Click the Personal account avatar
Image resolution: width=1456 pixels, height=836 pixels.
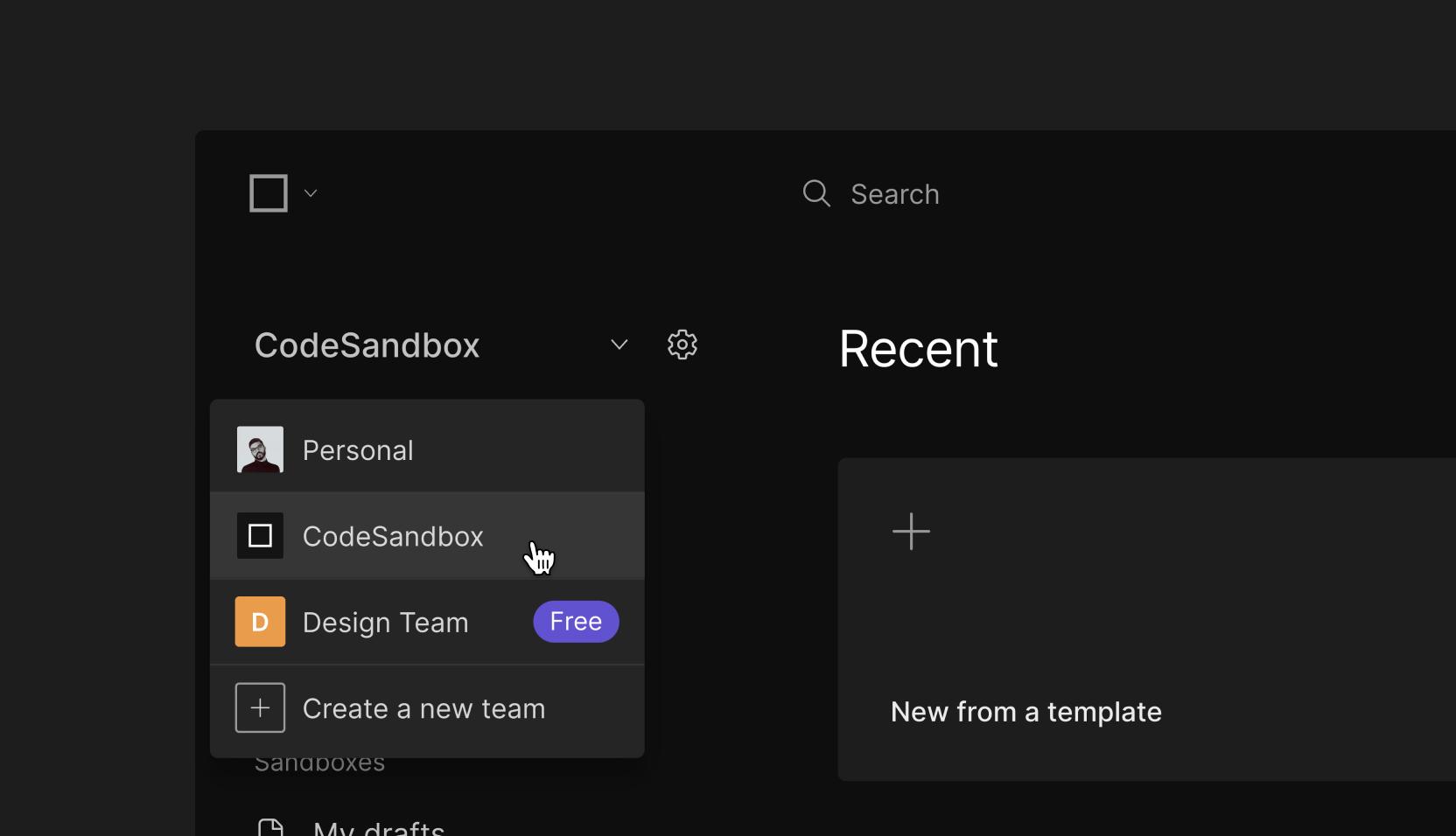(260, 449)
